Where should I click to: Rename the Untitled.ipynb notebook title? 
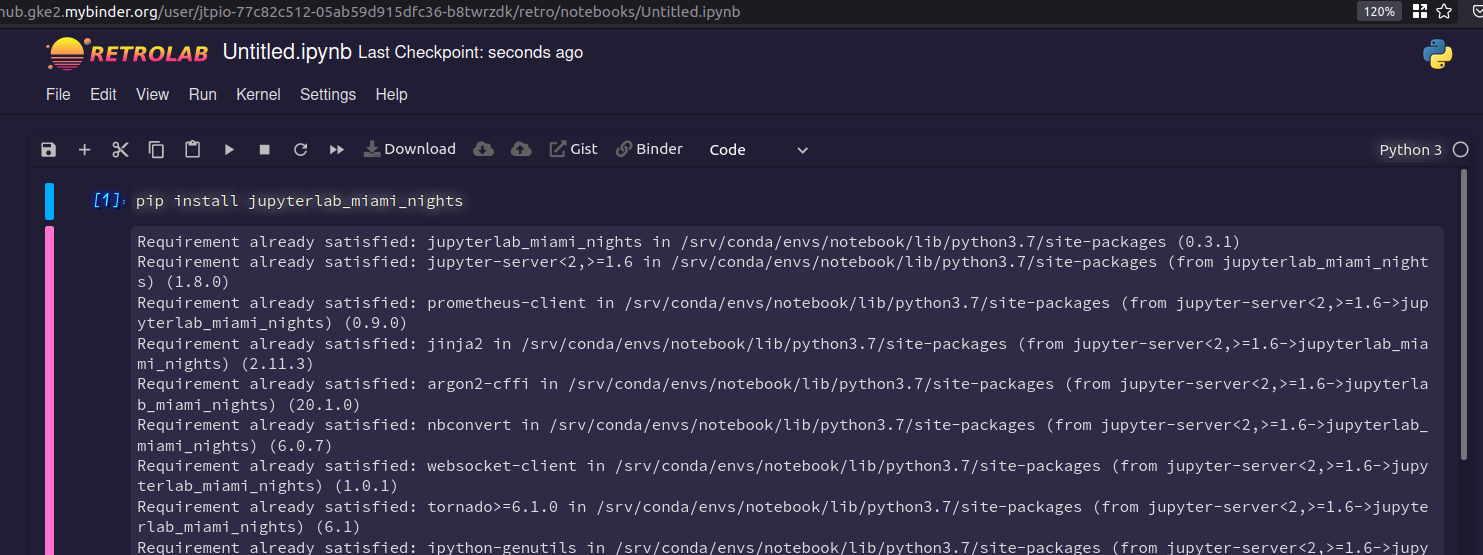point(287,52)
